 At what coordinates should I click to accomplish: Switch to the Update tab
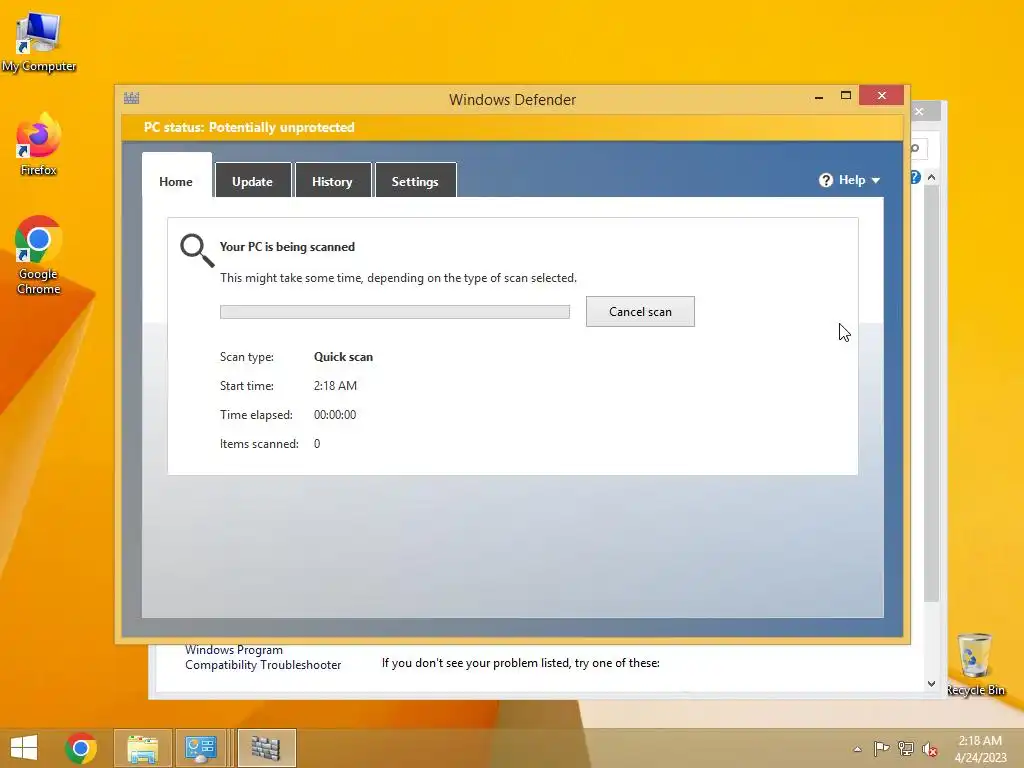(x=253, y=180)
